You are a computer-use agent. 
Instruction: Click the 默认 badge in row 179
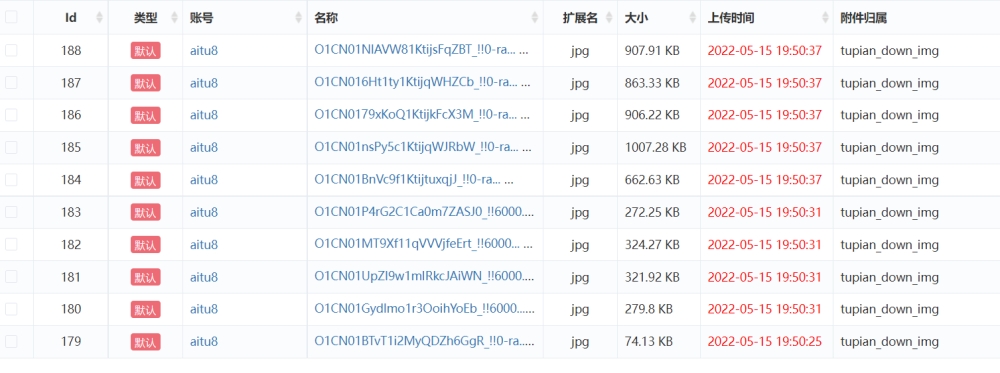(145, 342)
